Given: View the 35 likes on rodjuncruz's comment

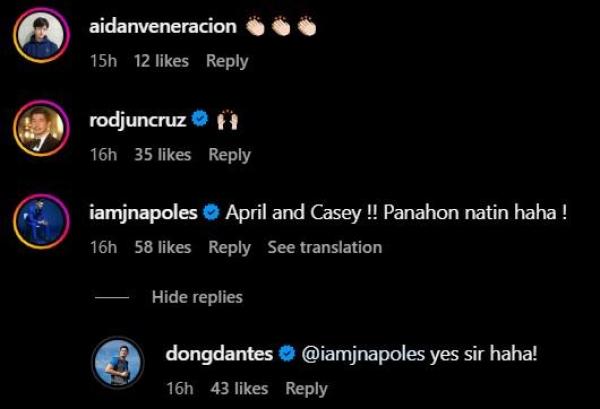Looking at the screenshot, I should [x=162, y=155].
